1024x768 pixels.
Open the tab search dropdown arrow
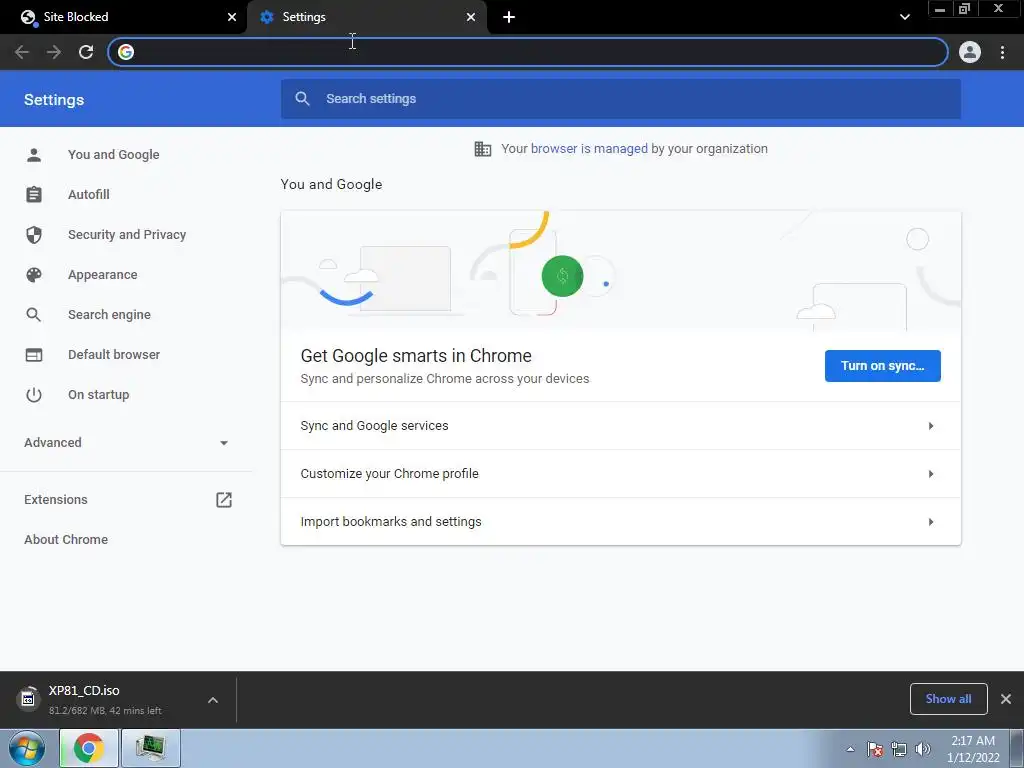pos(904,17)
